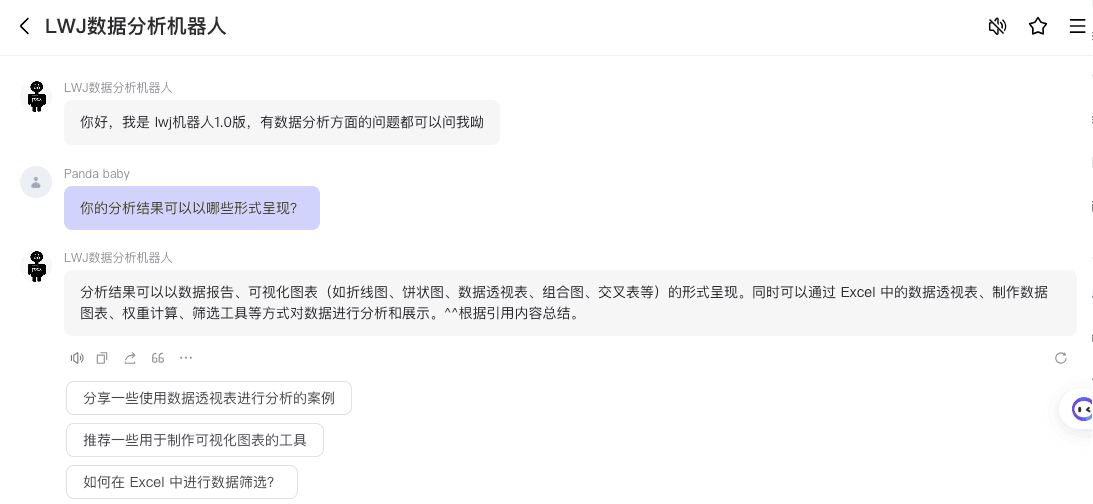
Task: Select suggestion recommending 可视化图表 tools
Action: (x=195, y=440)
